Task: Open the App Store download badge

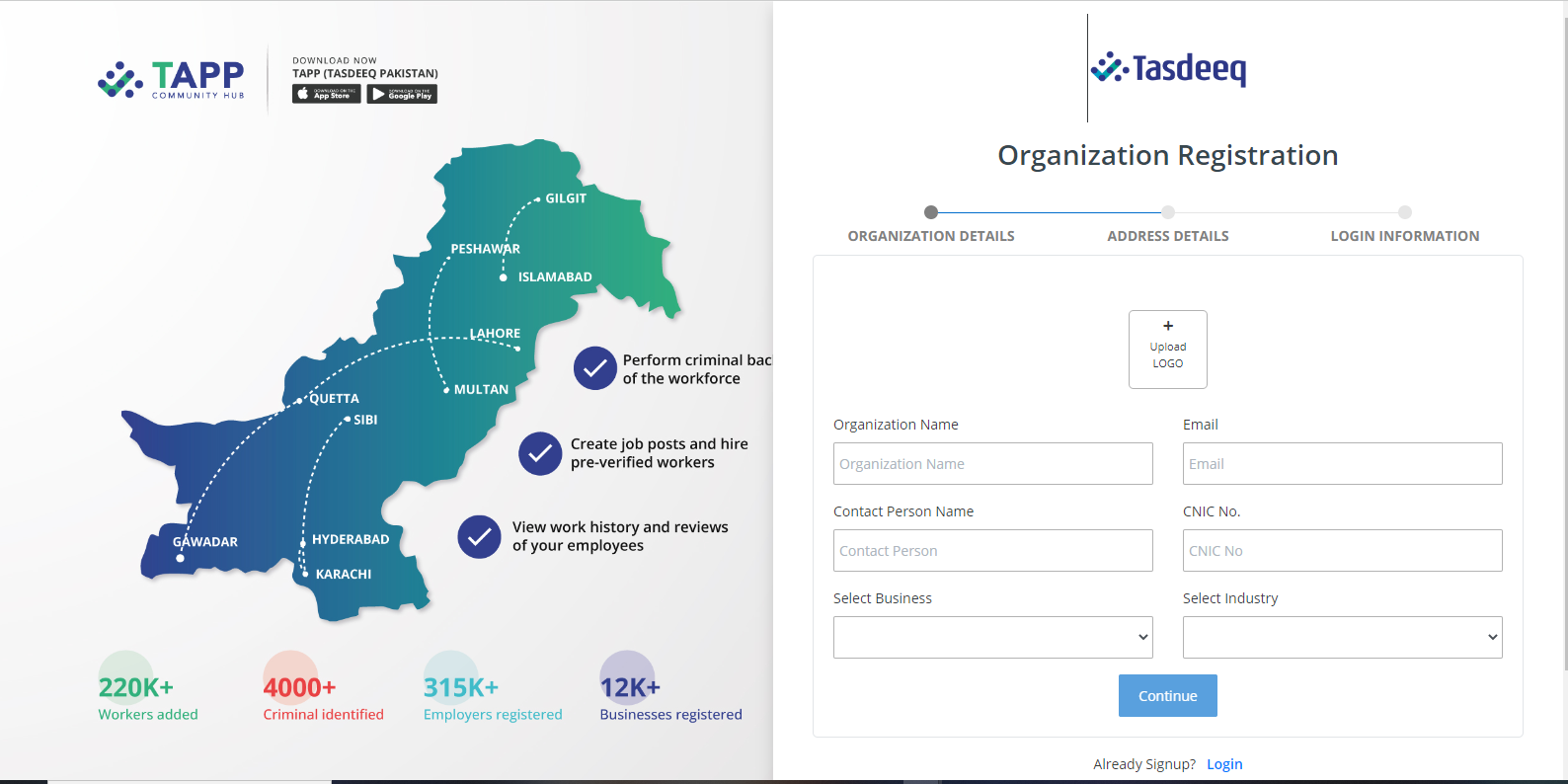Action: point(327,94)
